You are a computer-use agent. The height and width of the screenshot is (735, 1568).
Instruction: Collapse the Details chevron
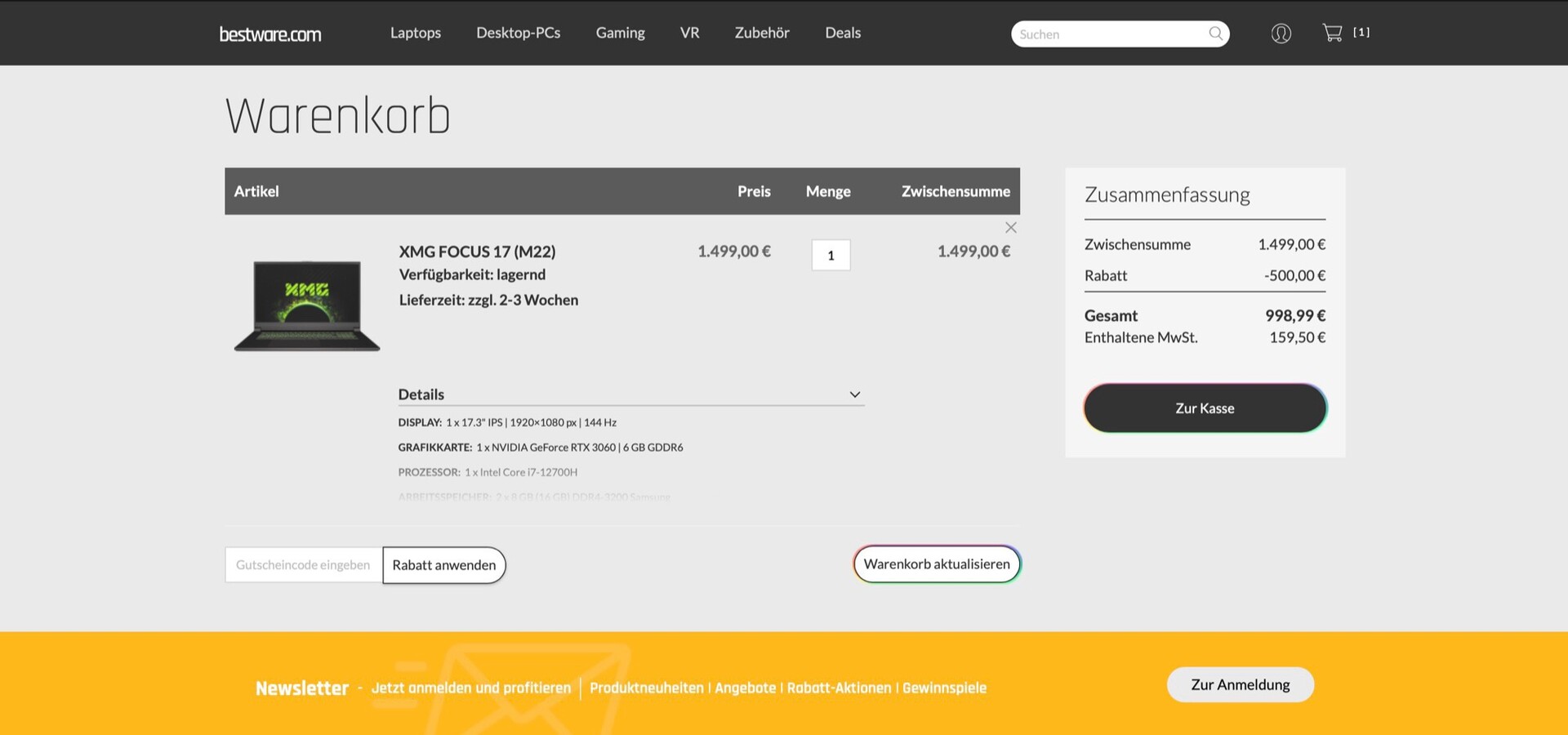tap(855, 394)
